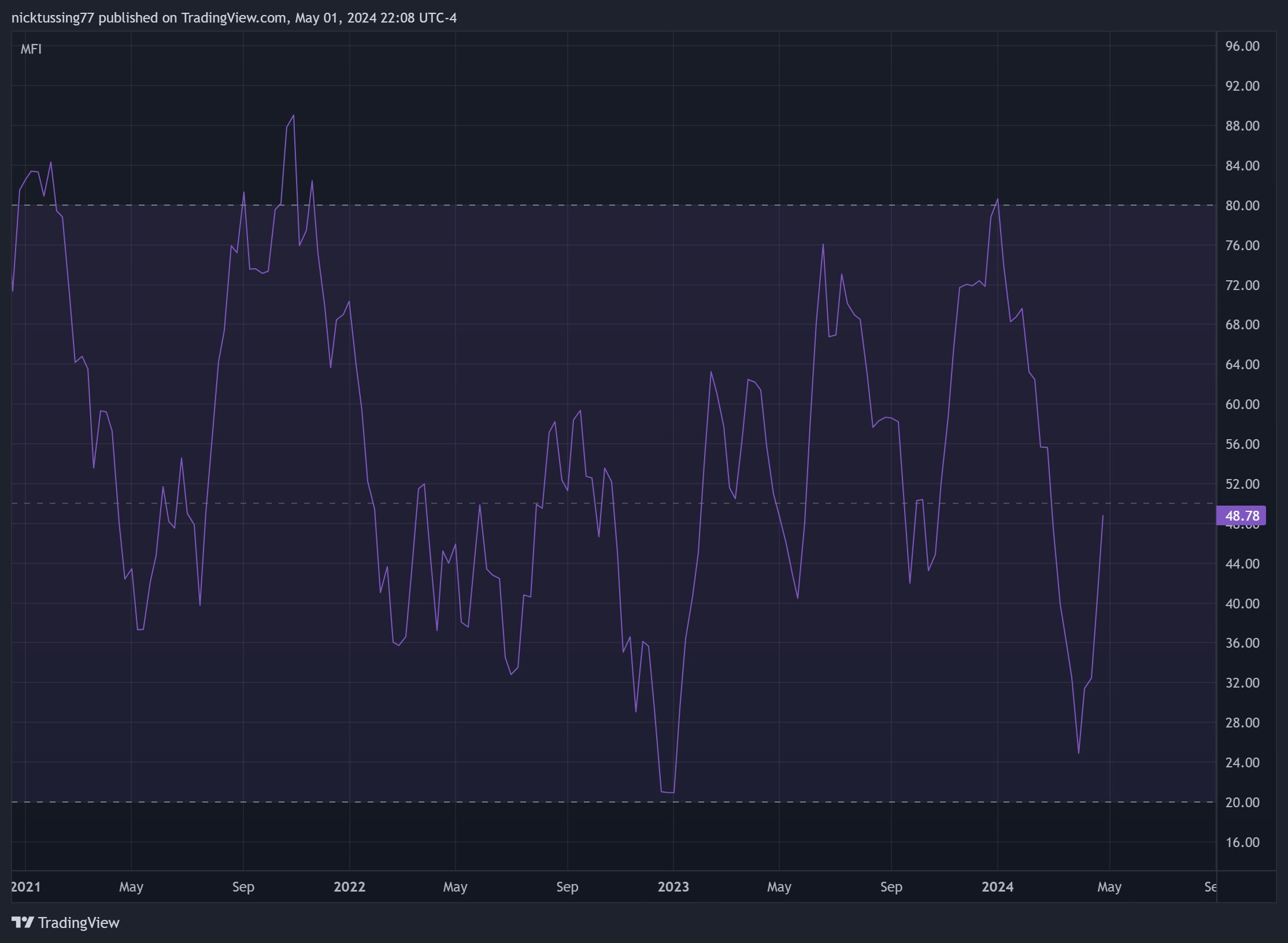
Task: Click the 72.00 price scale label
Action: pyautogui.click(x=1242, y=285)
